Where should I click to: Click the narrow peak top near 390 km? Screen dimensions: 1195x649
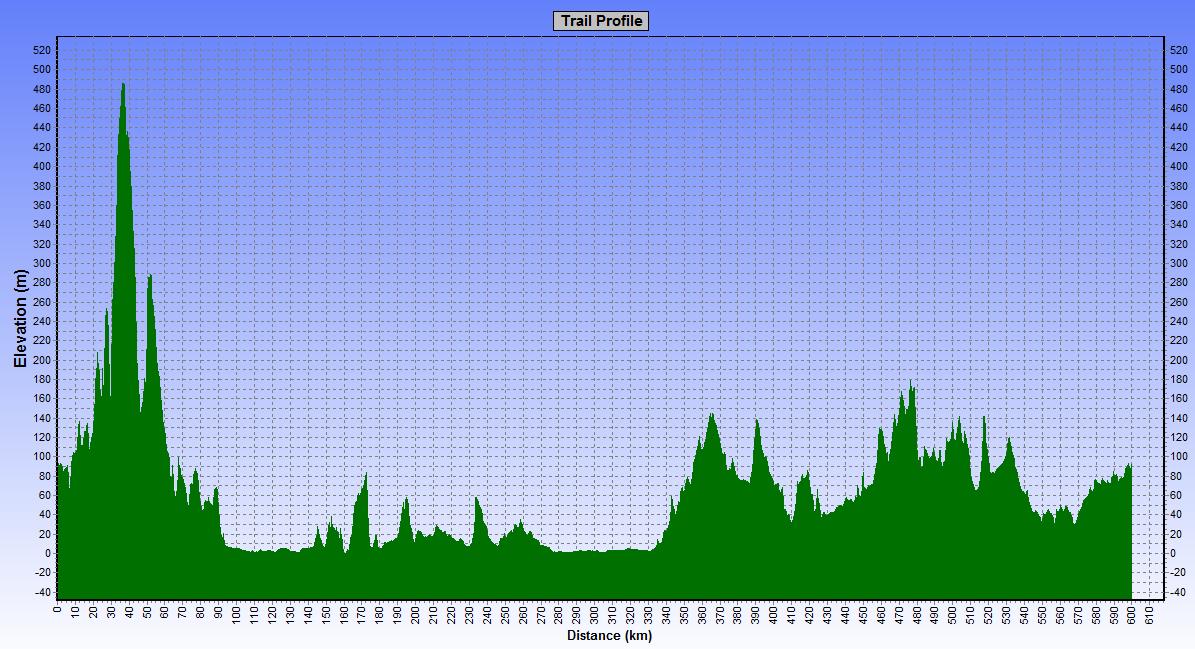click(756, 421)
